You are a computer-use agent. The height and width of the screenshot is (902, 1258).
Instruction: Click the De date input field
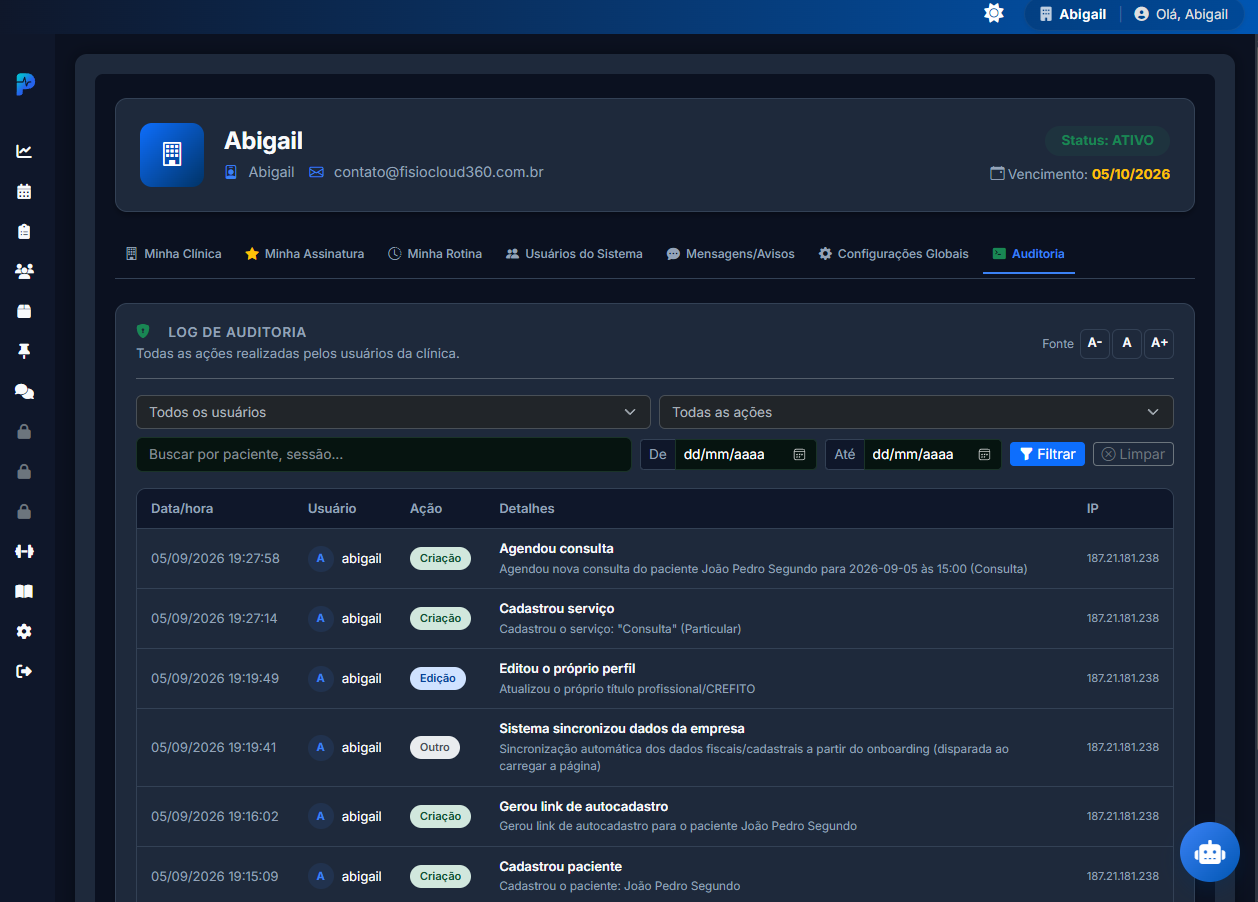(746, 454)
